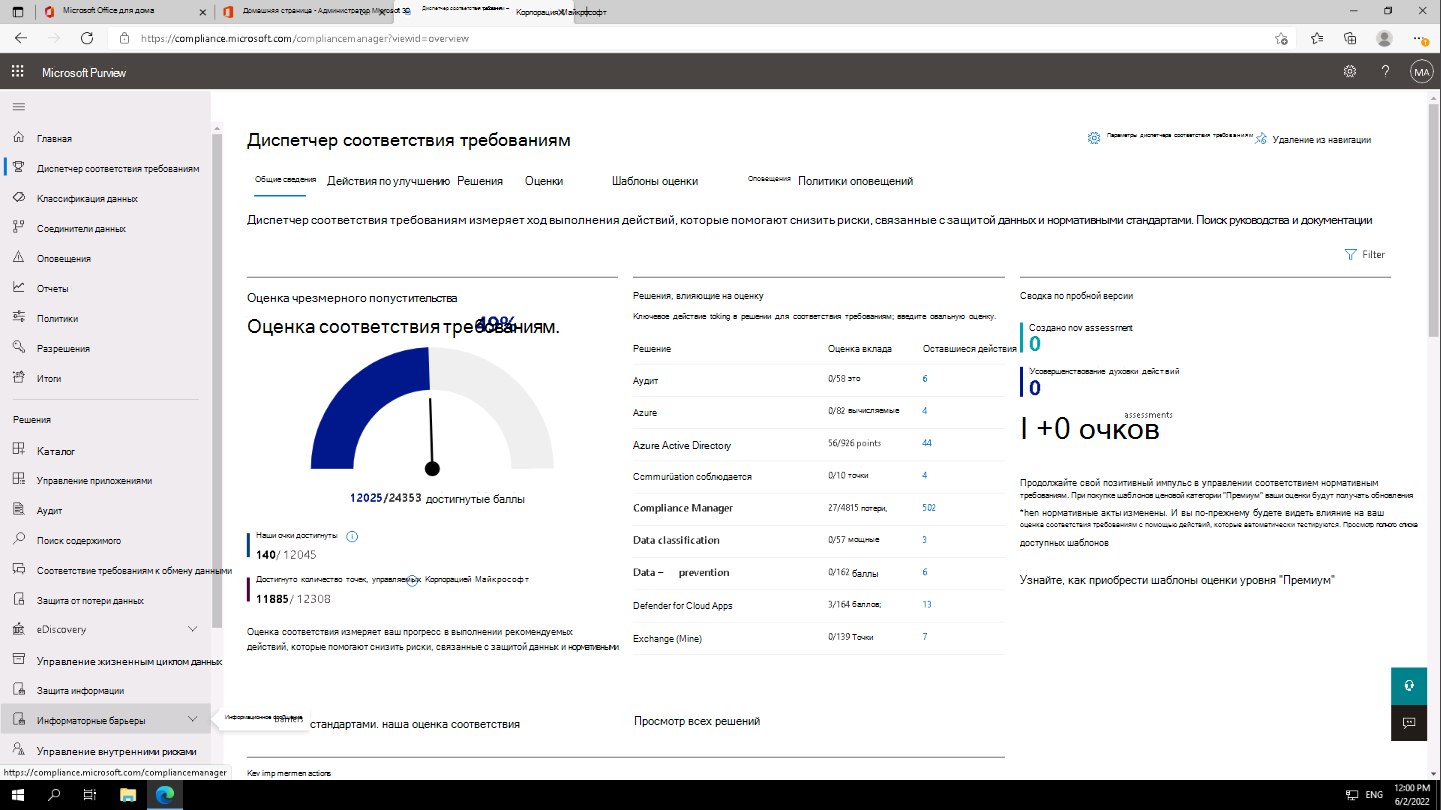
Task: Switch to the Действия по улучшению tab
Action: (x=388, y=181)
